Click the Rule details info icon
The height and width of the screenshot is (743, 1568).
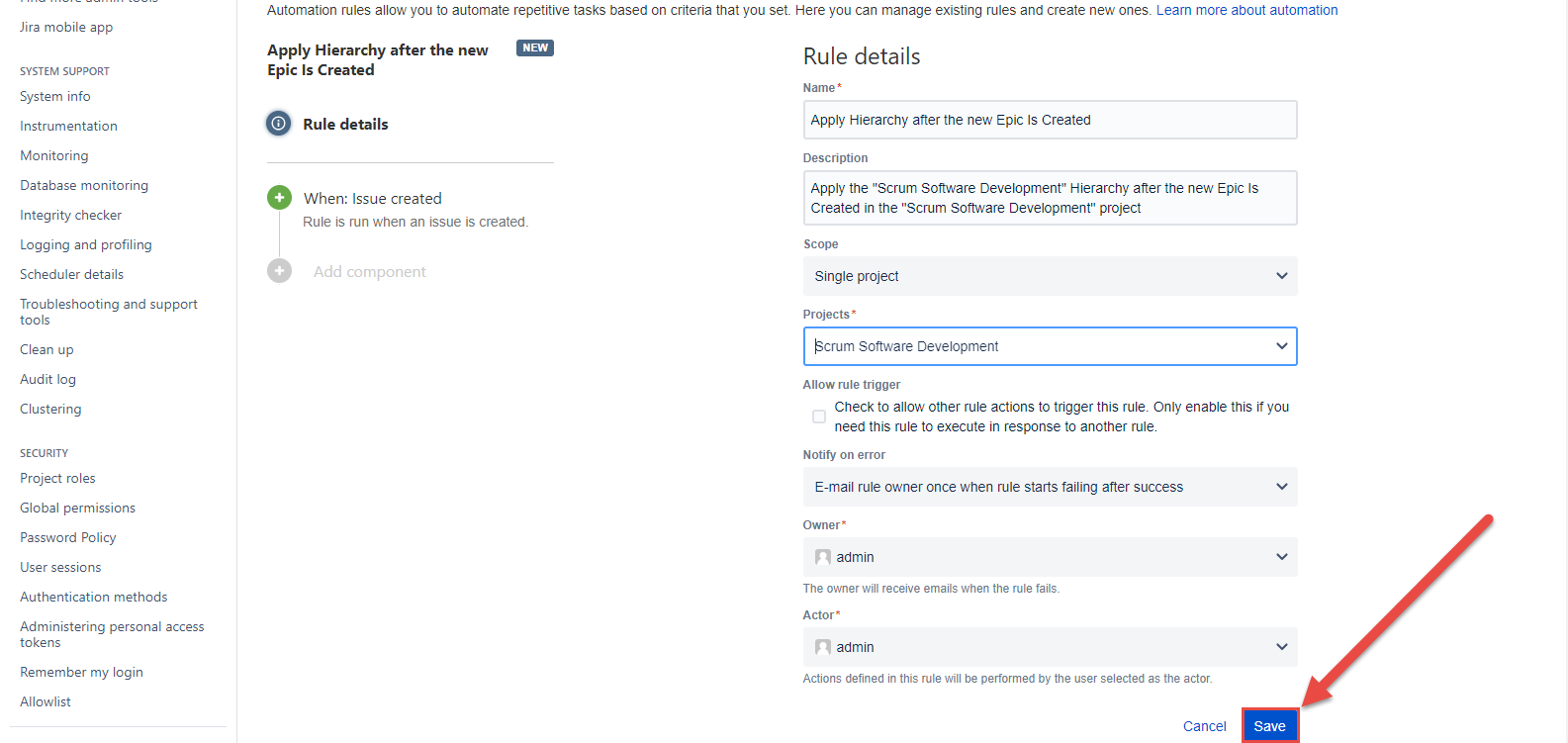[279, 124]
